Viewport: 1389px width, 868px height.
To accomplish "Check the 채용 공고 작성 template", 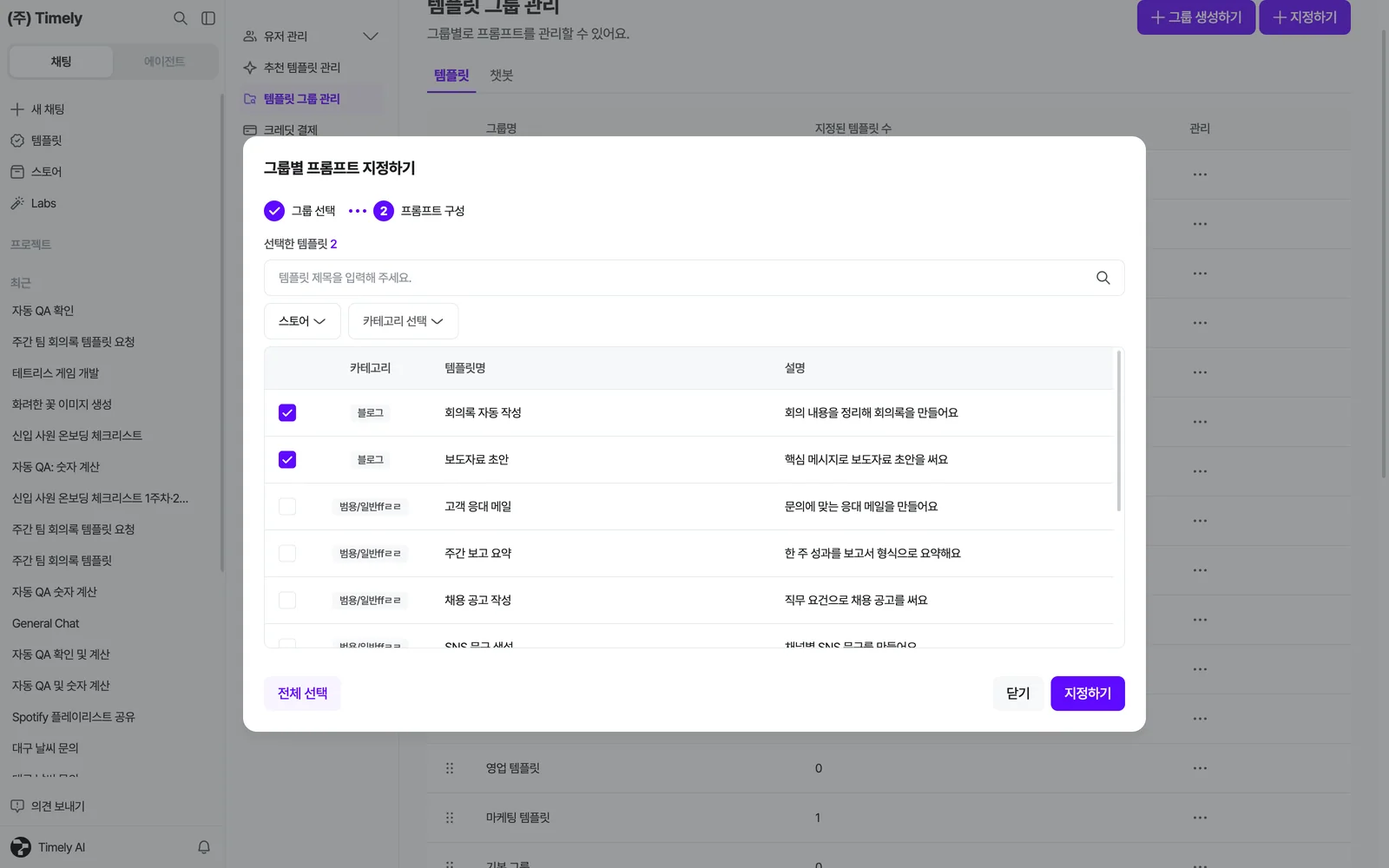I will tap(287, 601).
